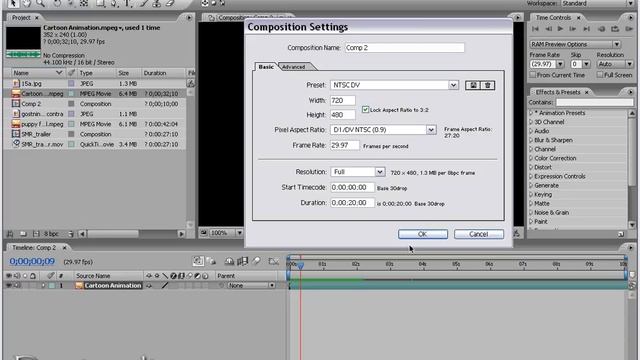Image resolution: width=640 pixels, height=360 pixels.
Task: Select the Selection arrow tool
Action: pyautogui.click(x=13, y=3)
